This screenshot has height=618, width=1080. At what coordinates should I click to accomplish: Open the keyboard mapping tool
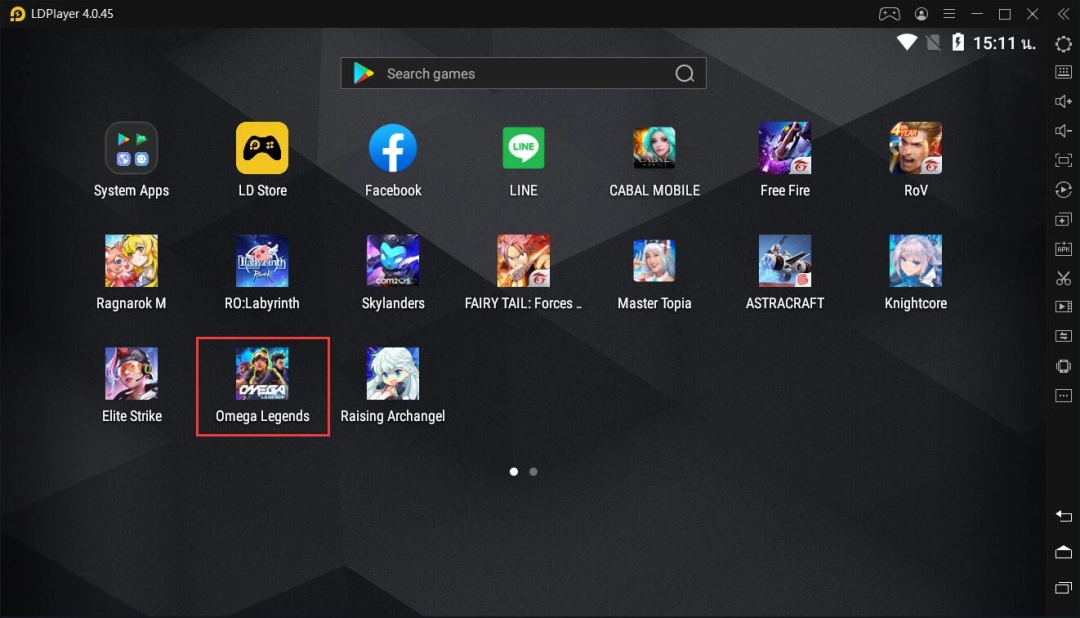[1063, 71]
